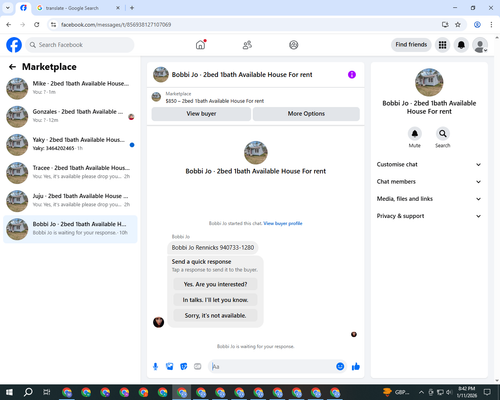500x400 pixels.
Task: Open the notifications bell in header
Action: pos(461,45)
